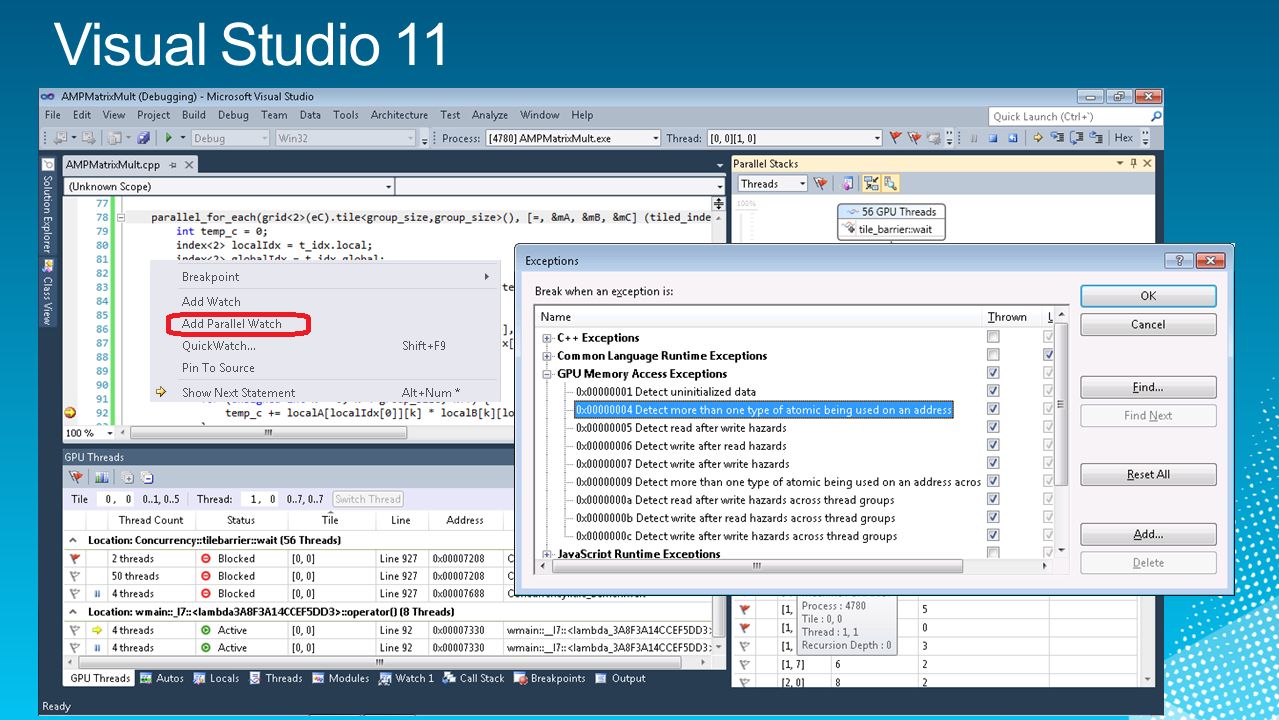
Task: Click the Step Into icon in debug toolbar
Action: 1057,138
